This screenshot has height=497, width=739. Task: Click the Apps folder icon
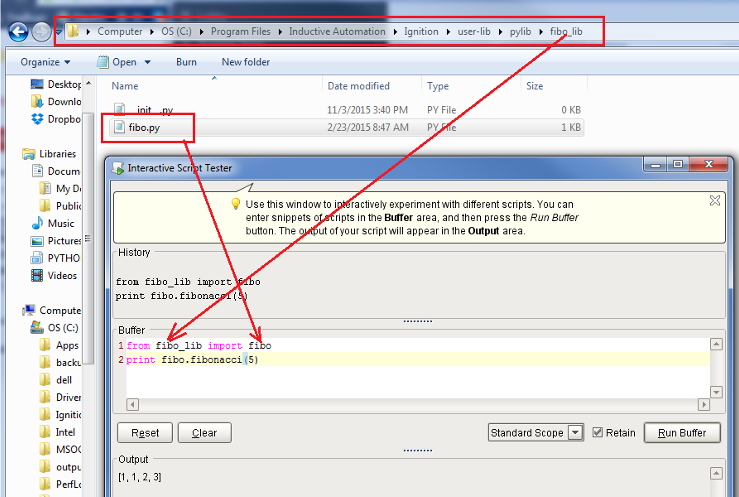(45, 345)
